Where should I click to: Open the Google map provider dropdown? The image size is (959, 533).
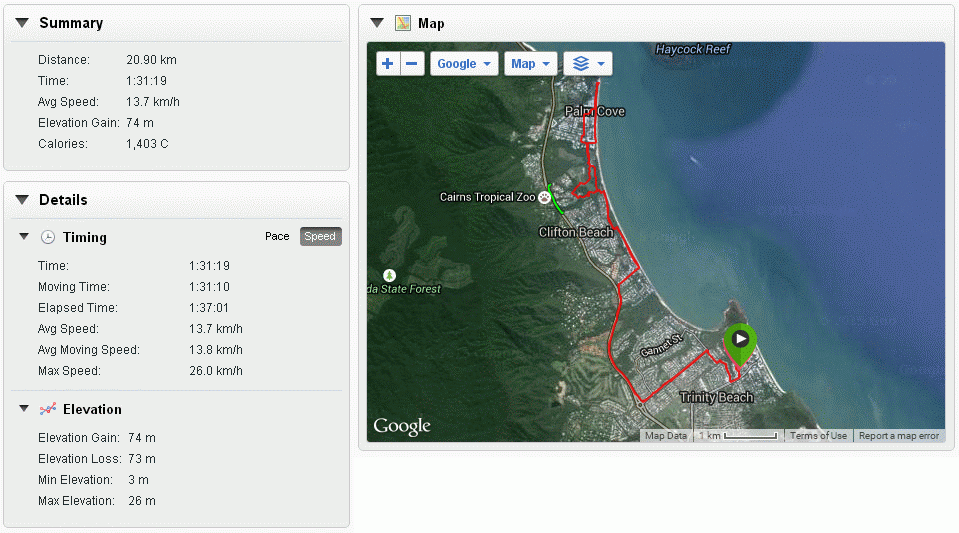click(464, 64)
